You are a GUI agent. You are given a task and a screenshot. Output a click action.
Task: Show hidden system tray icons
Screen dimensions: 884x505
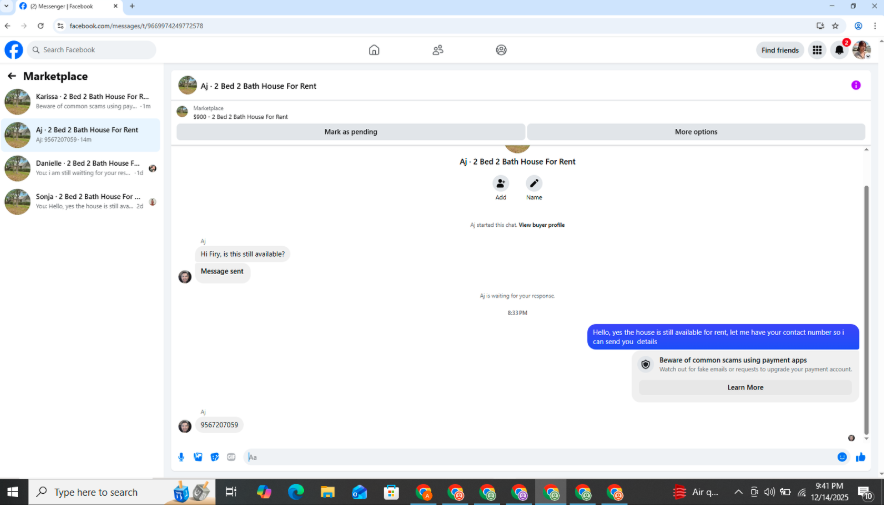[x=738, y=492]
